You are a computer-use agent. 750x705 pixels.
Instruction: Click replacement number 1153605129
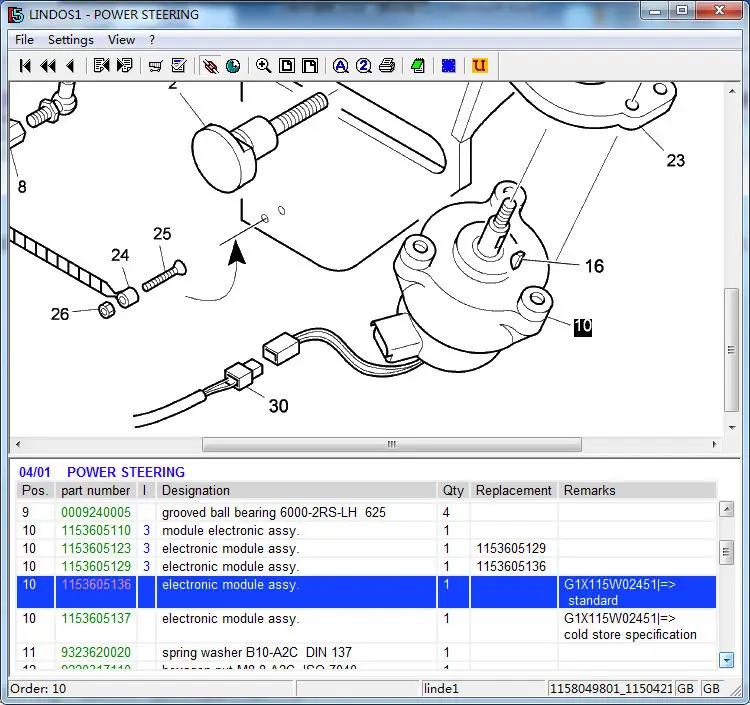click(x=511, y=549)
